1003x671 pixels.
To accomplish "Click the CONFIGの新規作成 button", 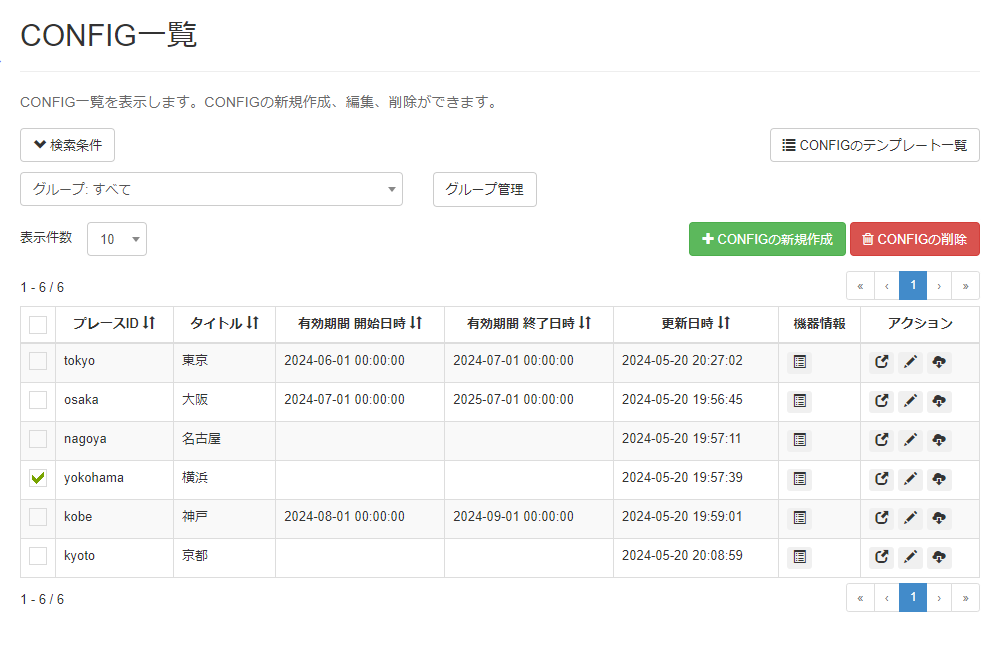I will pyautogui.click(x=767, y=239).
